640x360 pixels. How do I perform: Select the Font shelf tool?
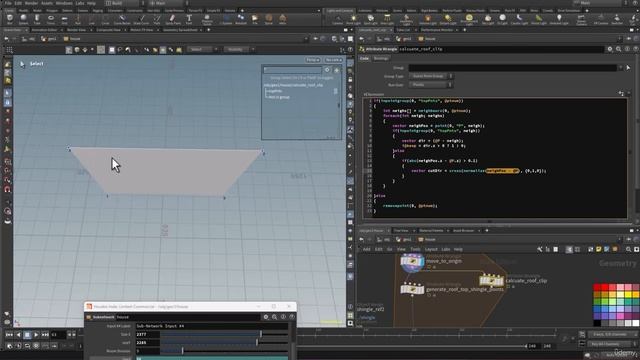point(189,19)
